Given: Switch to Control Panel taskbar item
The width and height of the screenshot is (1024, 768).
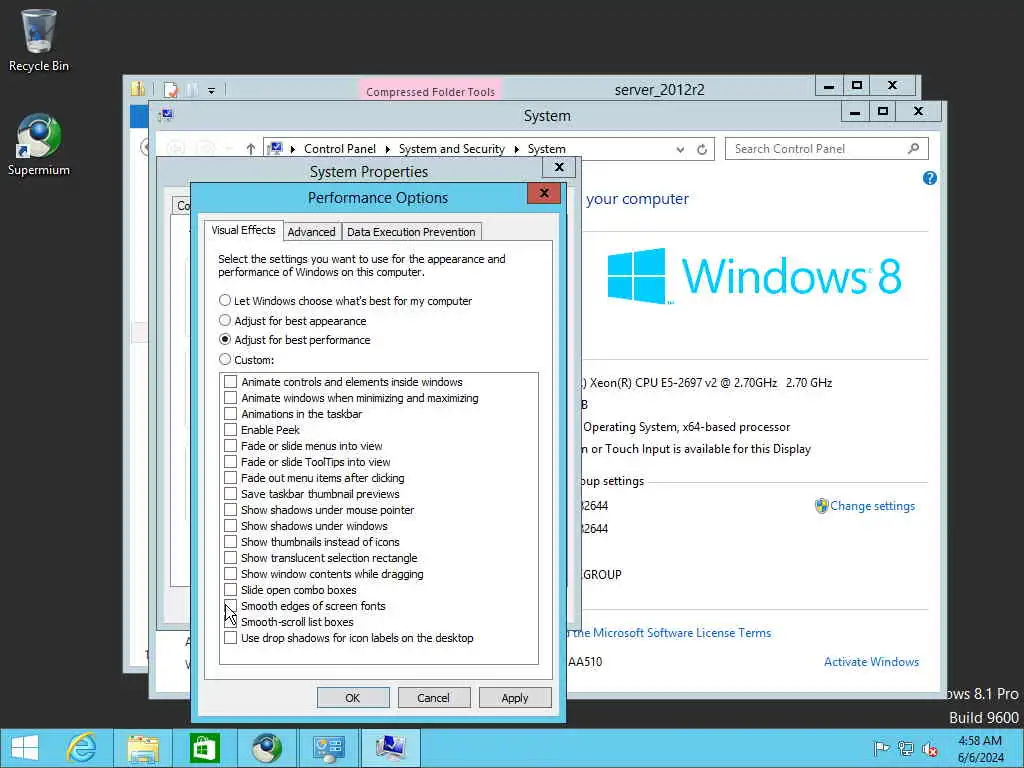Looking at the screenshot, I should 328,748.
